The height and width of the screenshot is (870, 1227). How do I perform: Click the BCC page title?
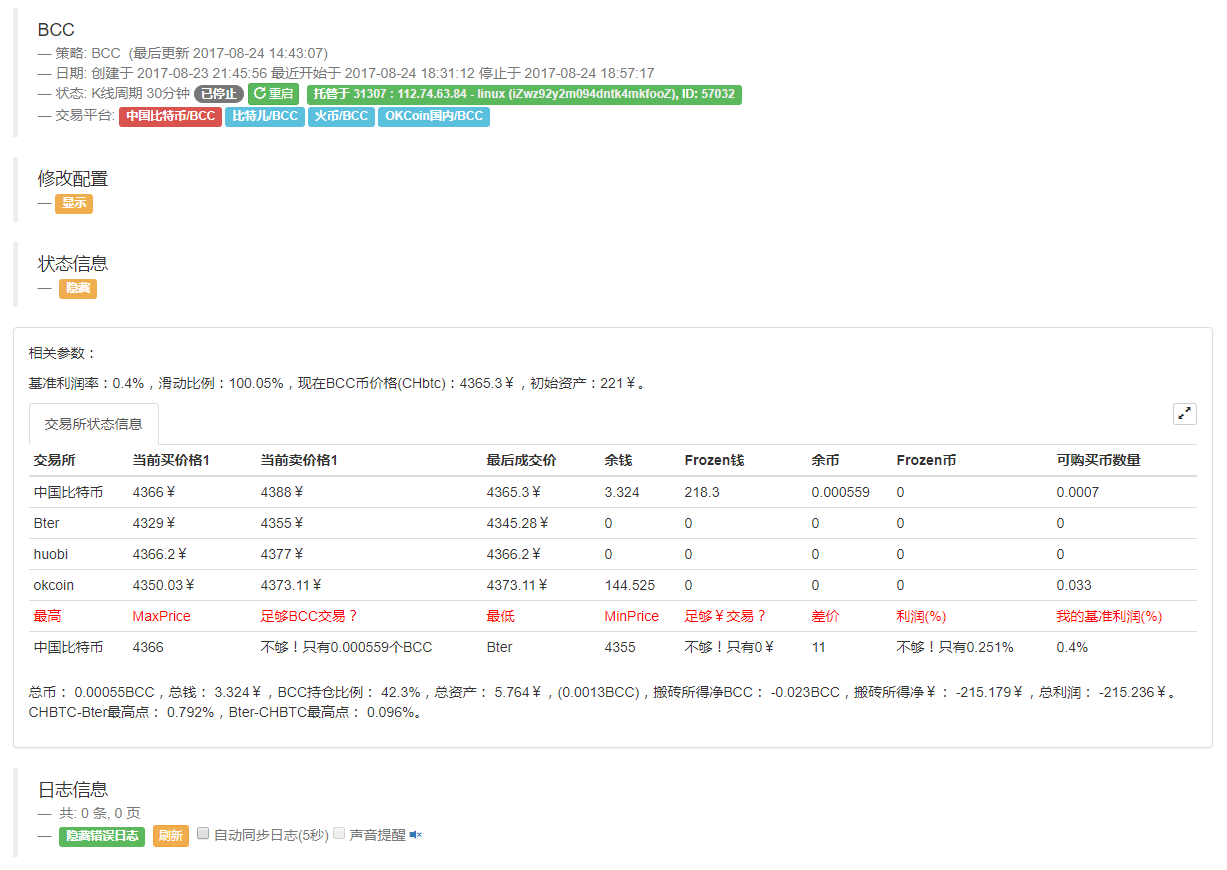(x=56, y=30)
